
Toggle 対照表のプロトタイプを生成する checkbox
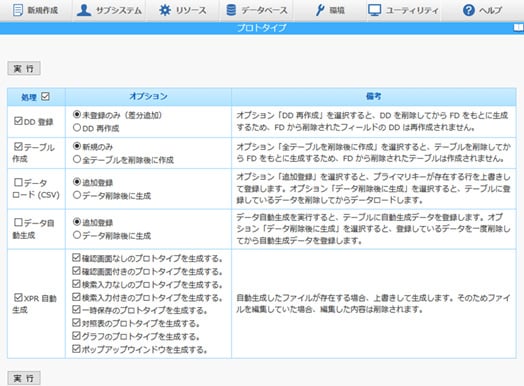(77, 323)
